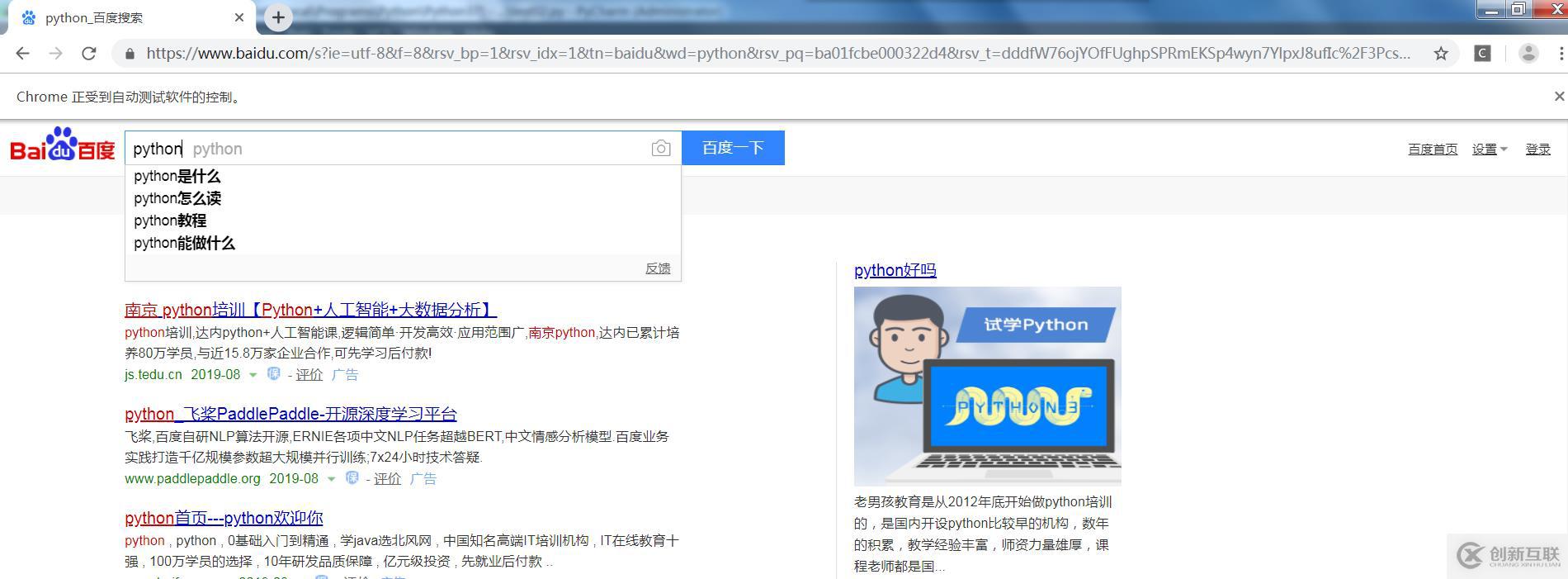Click the 百度一下 search button
The width and height of the screenshot is (1568, 579).
tap(733, 148)
